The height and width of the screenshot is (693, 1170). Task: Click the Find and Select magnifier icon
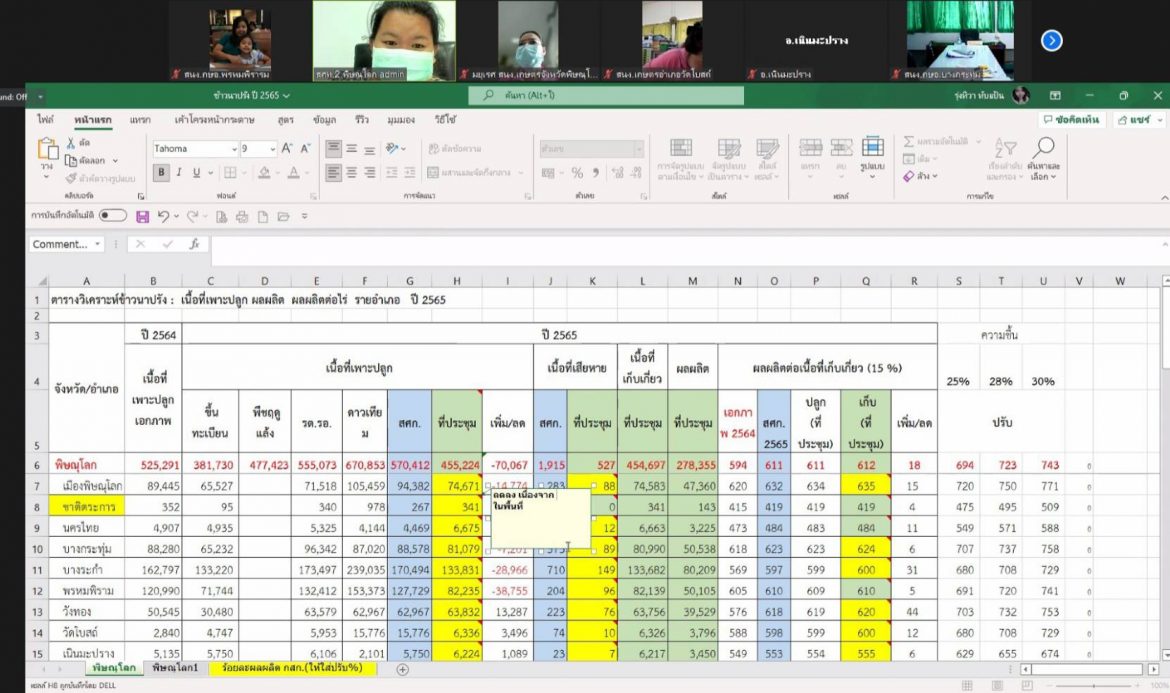(x=1044, y=149)
